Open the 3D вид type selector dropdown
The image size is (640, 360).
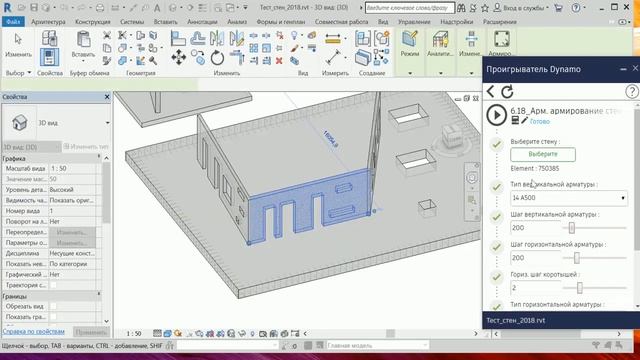point(108,123)
